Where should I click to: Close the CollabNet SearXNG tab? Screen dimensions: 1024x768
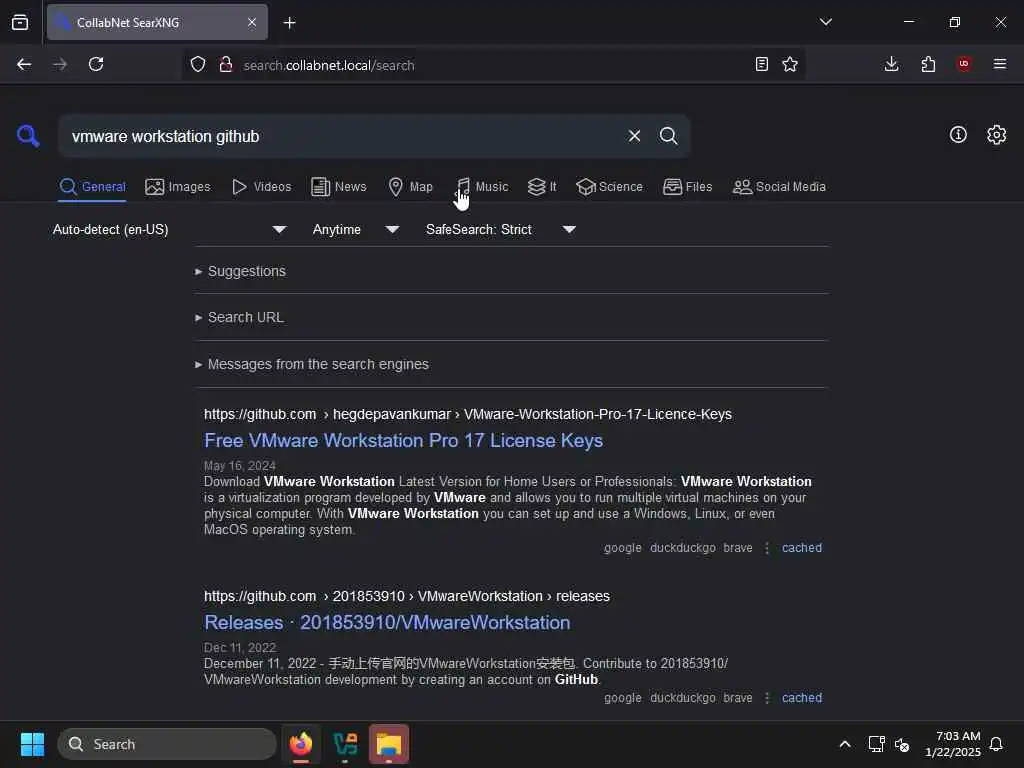252,23
